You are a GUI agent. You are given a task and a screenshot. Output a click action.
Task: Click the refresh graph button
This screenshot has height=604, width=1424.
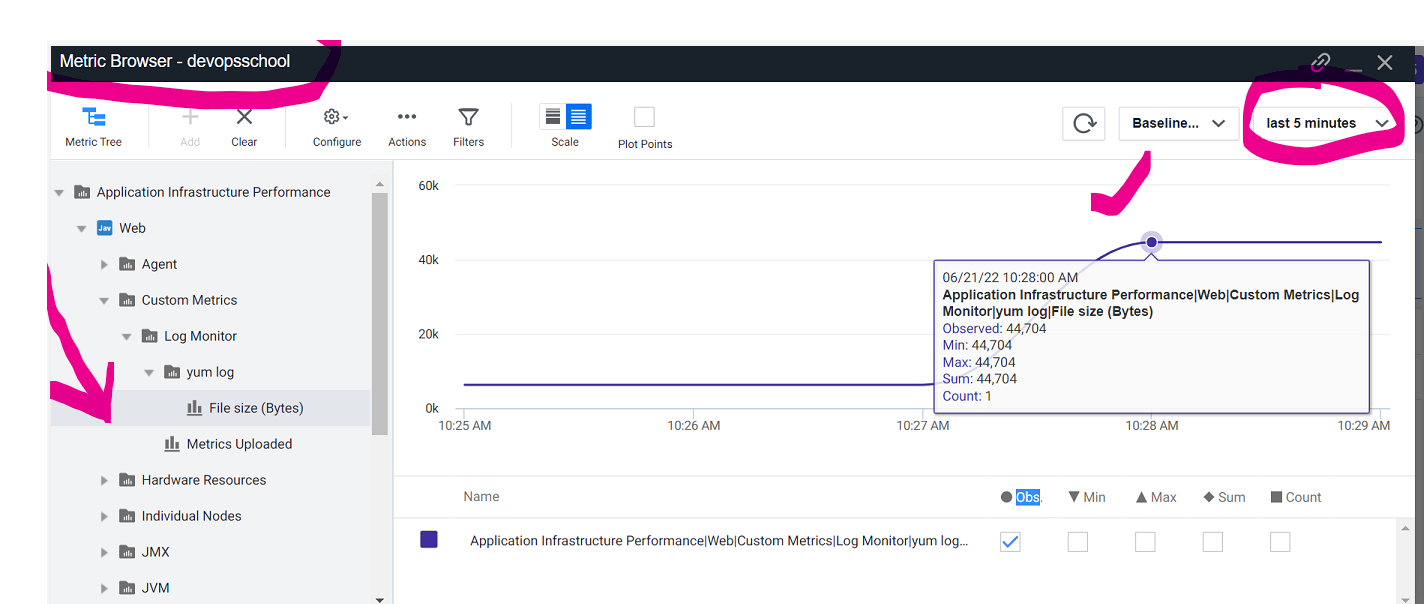(x=1084, y=123)
